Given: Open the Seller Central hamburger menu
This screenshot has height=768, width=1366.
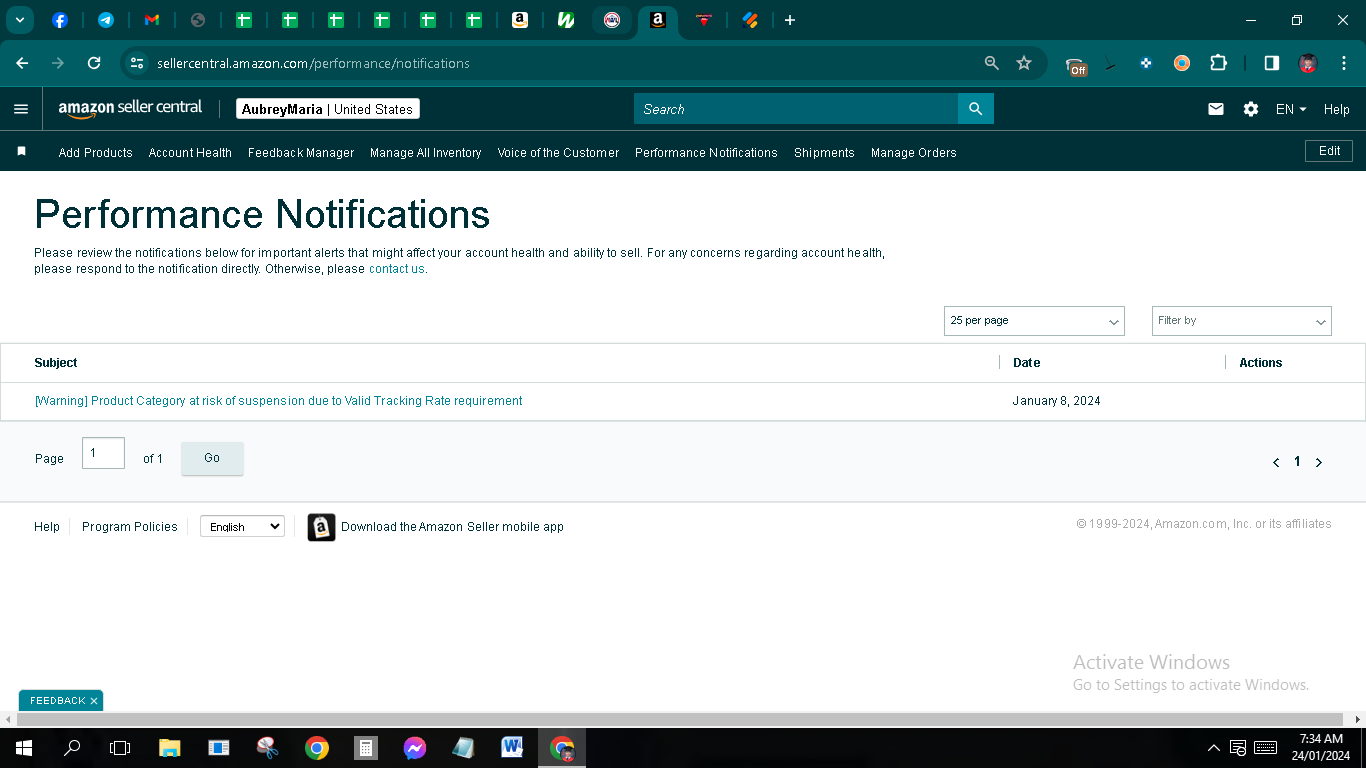Looking at the screenshot, I should [x=21, y=109].
